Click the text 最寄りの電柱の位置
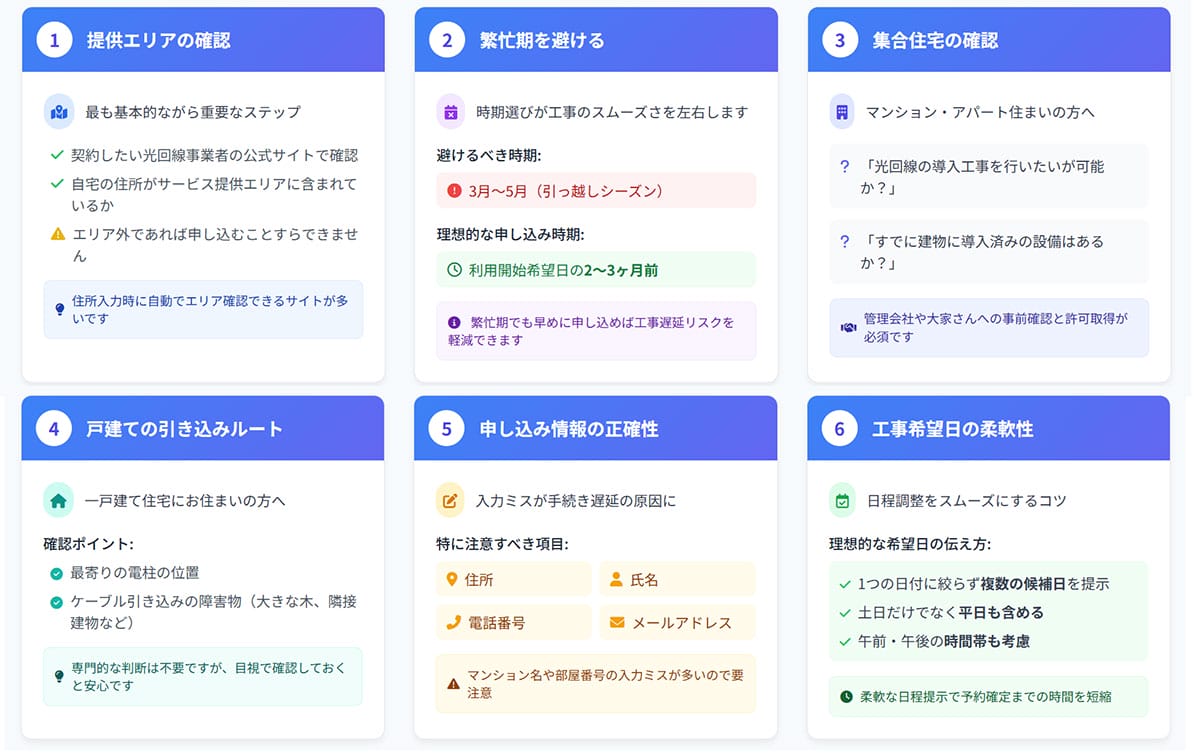Screen dimensions: 1200x753 [135, 573]
